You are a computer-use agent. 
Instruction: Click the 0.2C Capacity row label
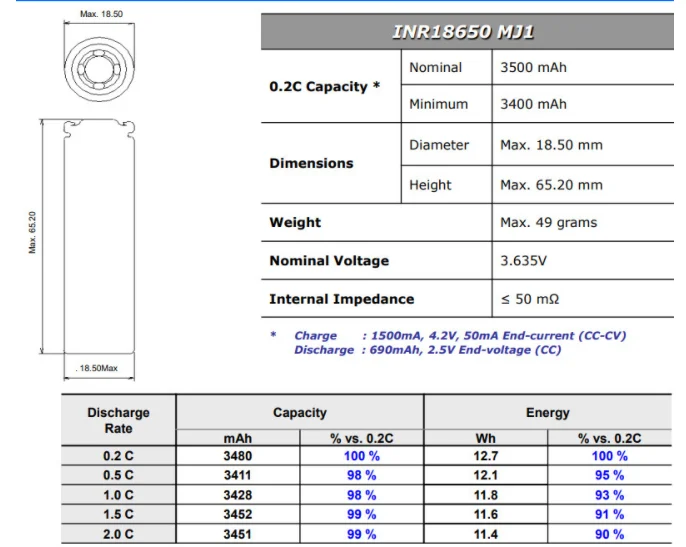point(324,87)
